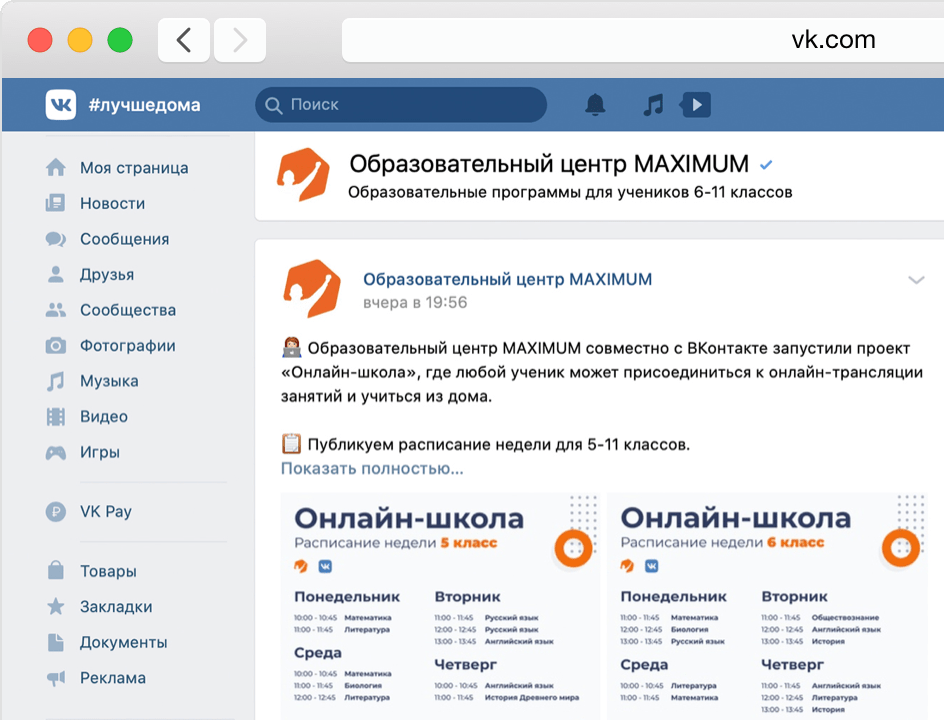The width and height of the screenshot is (944, 720).
Task: Click ruble icon next to VK Pay
Action: [x=55, y=512]
